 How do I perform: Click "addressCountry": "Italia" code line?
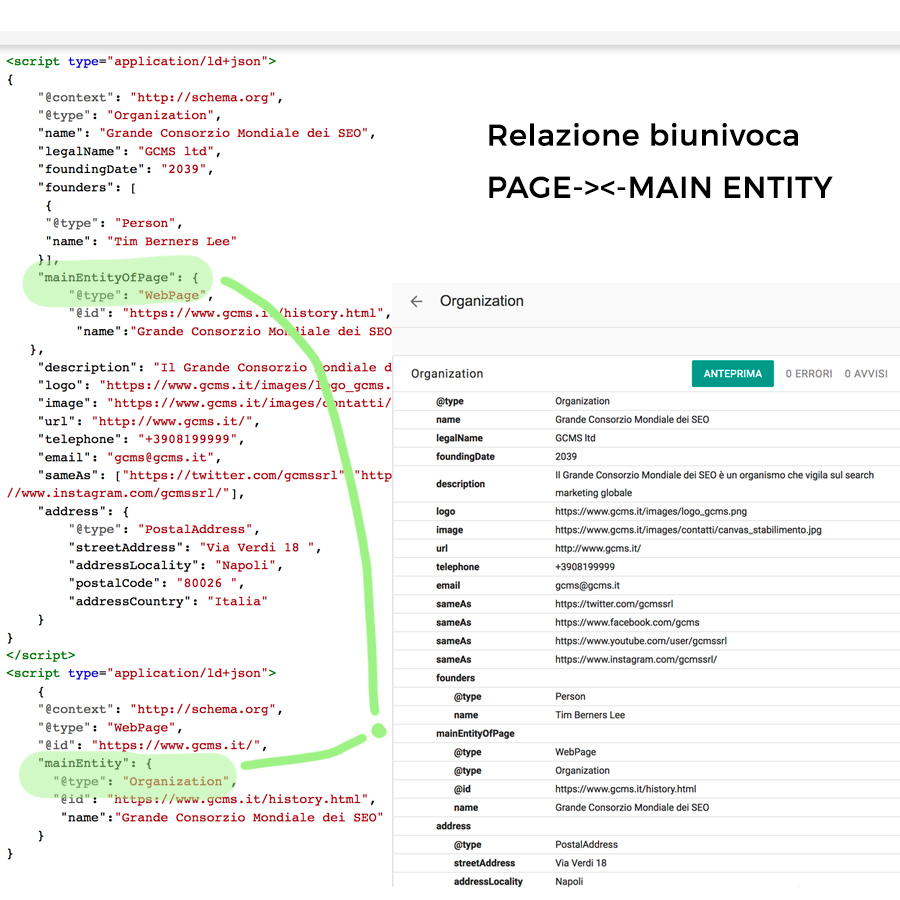168,602
